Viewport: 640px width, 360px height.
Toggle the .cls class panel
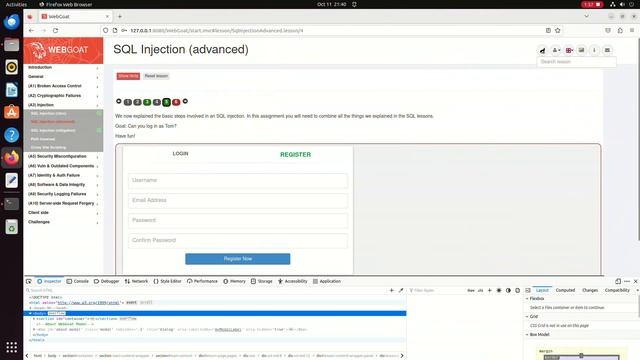pyautogui.click(x=480, y=290)
